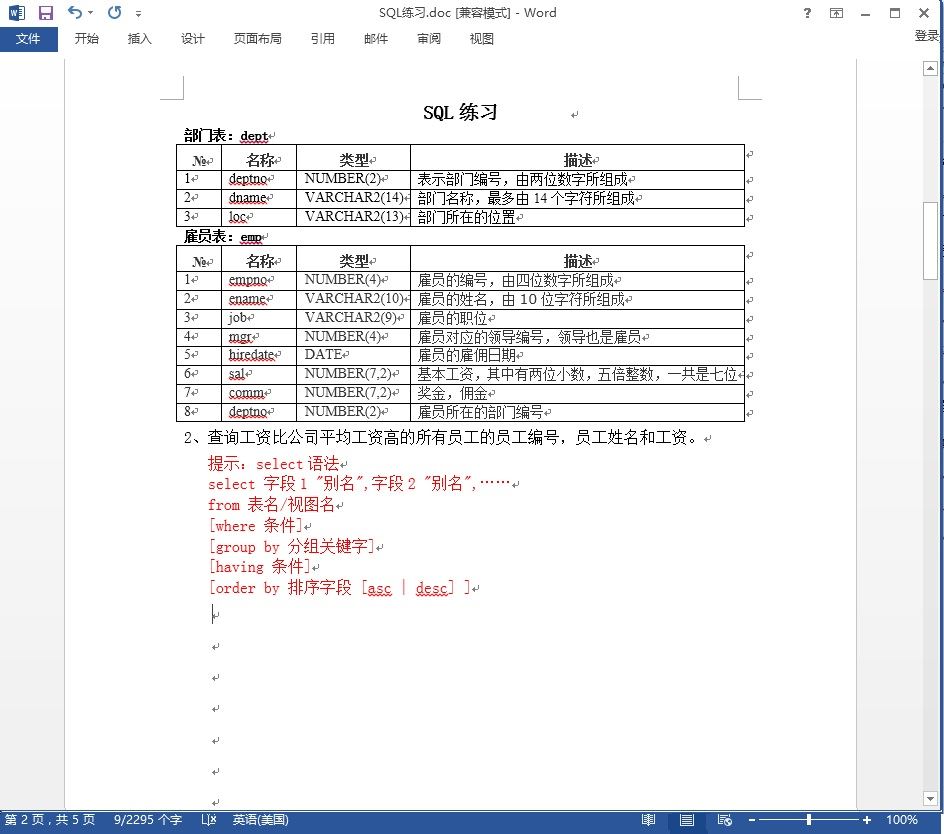Click the description 奖金,佣金

[x=453, y=393]
